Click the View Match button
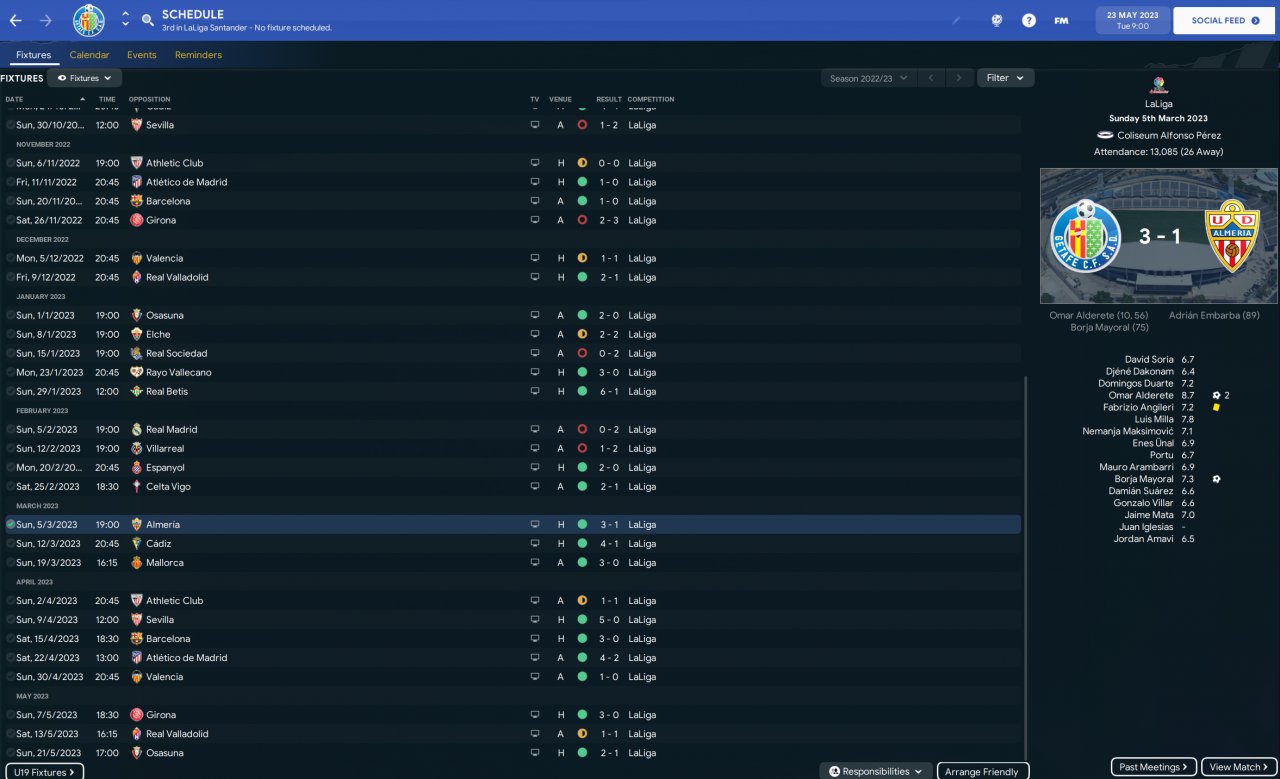1280x779 pixels. [x=1239, y=767]
